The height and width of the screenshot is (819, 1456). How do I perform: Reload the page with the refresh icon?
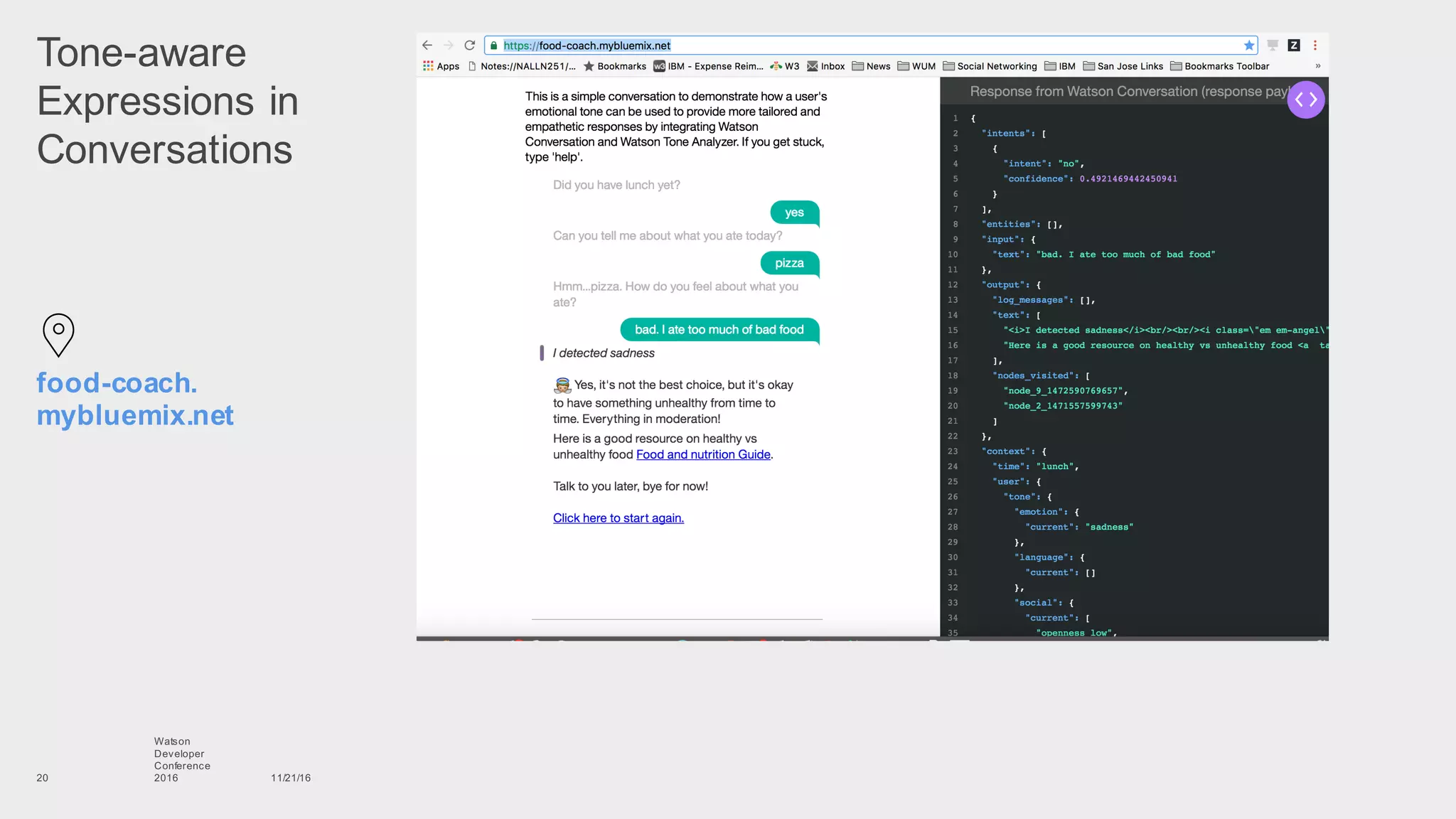470,45
